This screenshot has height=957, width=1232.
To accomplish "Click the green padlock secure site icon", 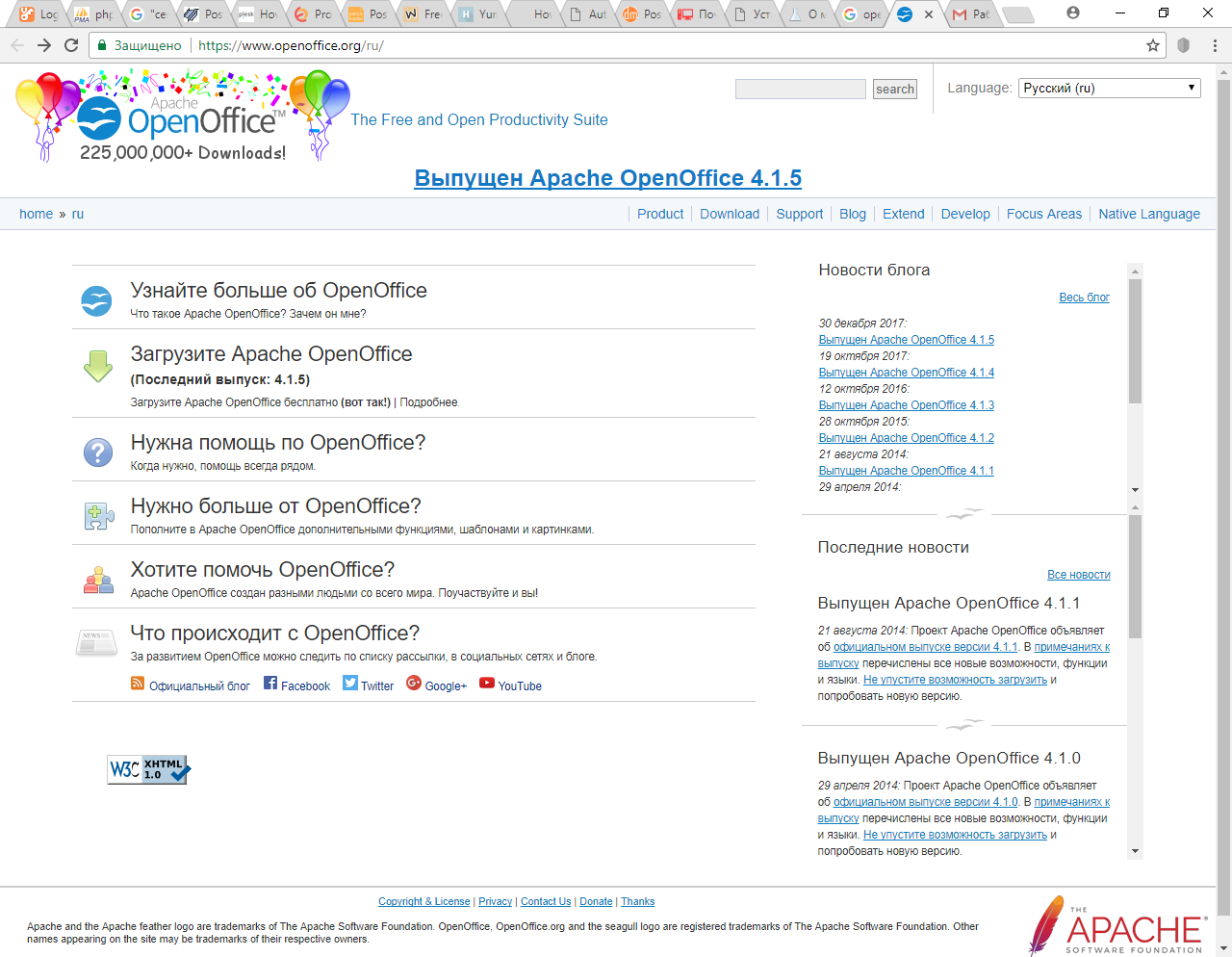I will 102,45.
